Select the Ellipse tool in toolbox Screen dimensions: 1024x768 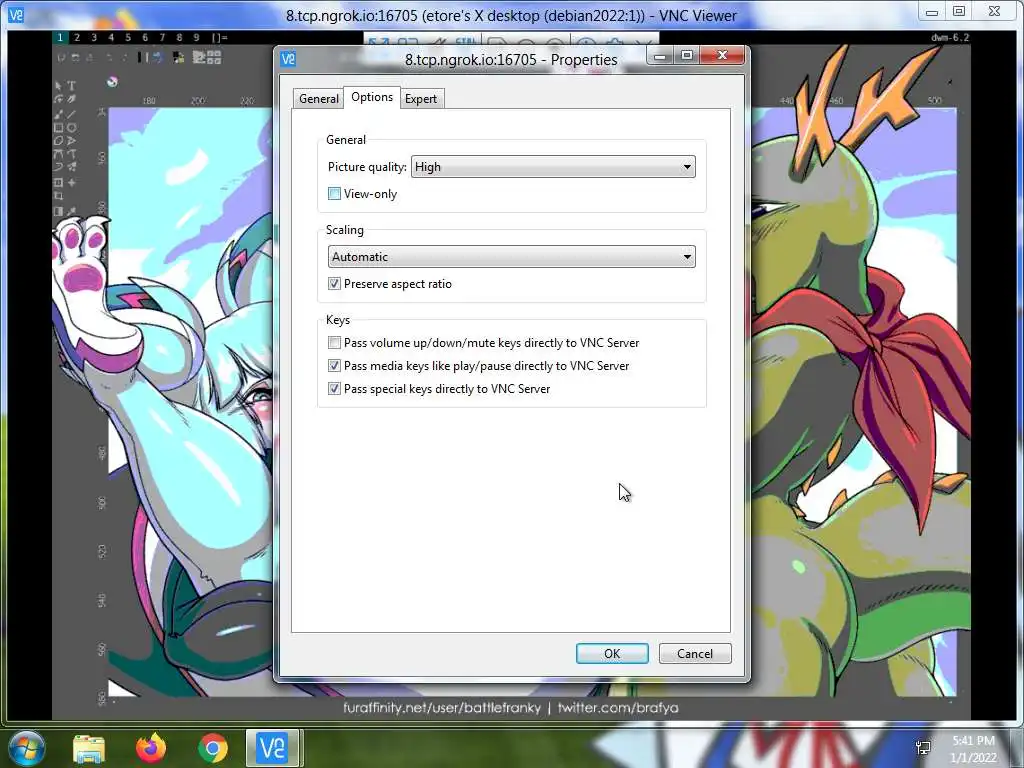point(72,127)
